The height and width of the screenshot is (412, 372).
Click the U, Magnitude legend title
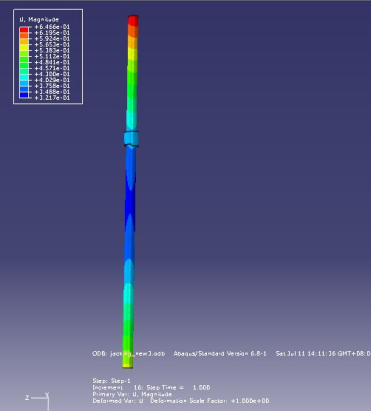coord(39,19)
